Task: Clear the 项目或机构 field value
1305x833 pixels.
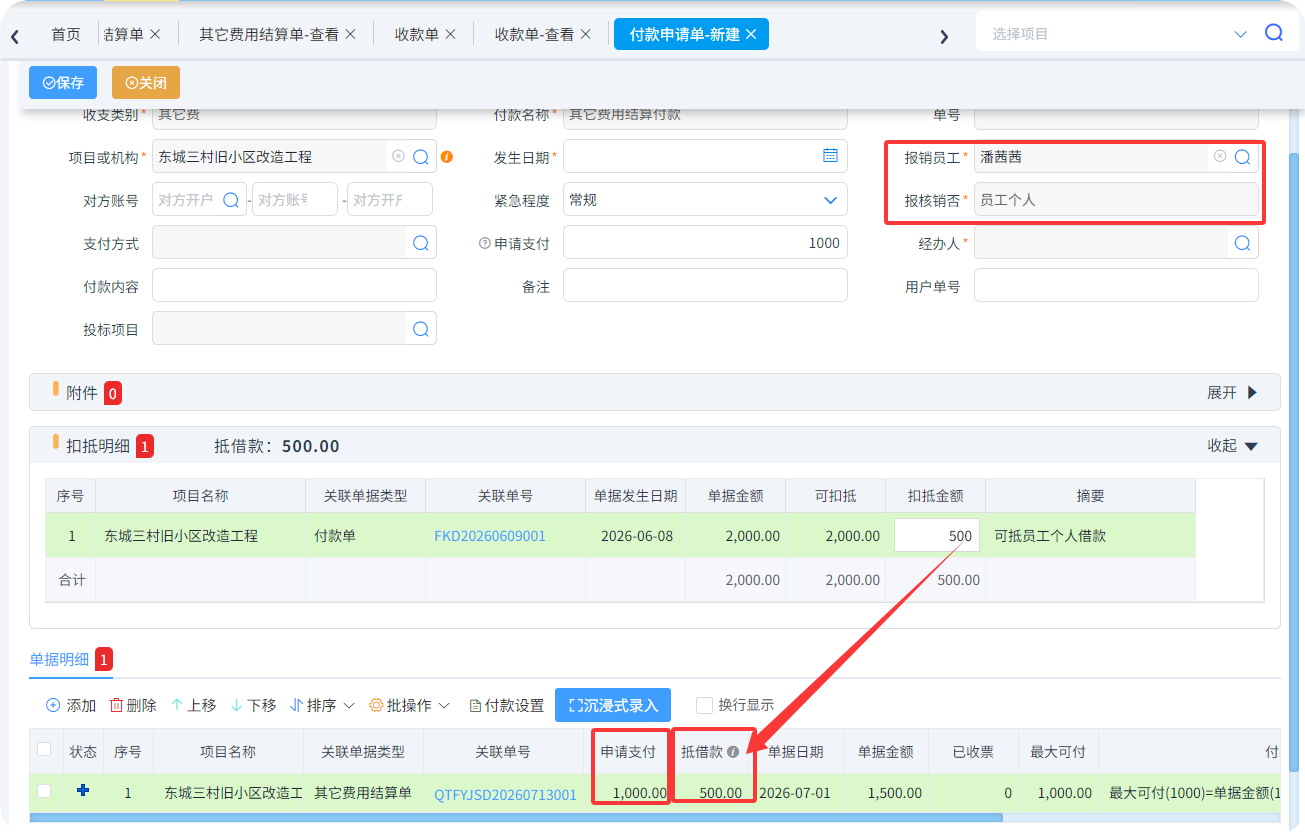Action: [398, 157]
